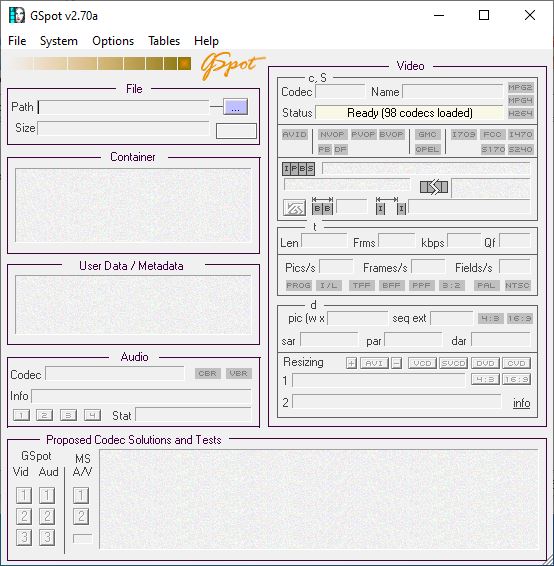554x566 pixels.
Task: Open the Options menu
Action: (x=113, y=41)
